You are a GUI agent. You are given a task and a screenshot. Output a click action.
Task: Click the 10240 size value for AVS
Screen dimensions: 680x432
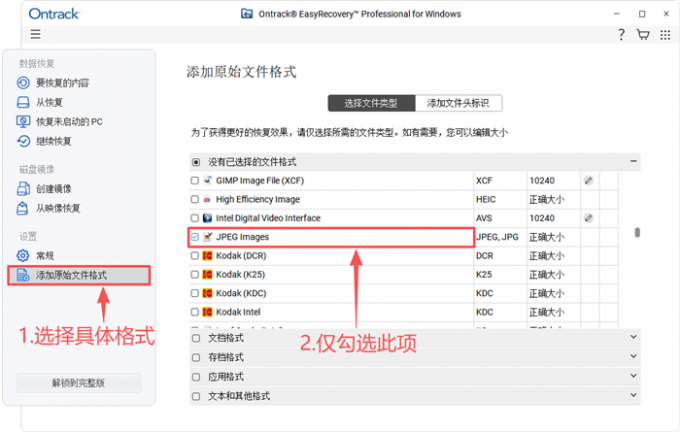pyautogui.click(x=542, y=218)
